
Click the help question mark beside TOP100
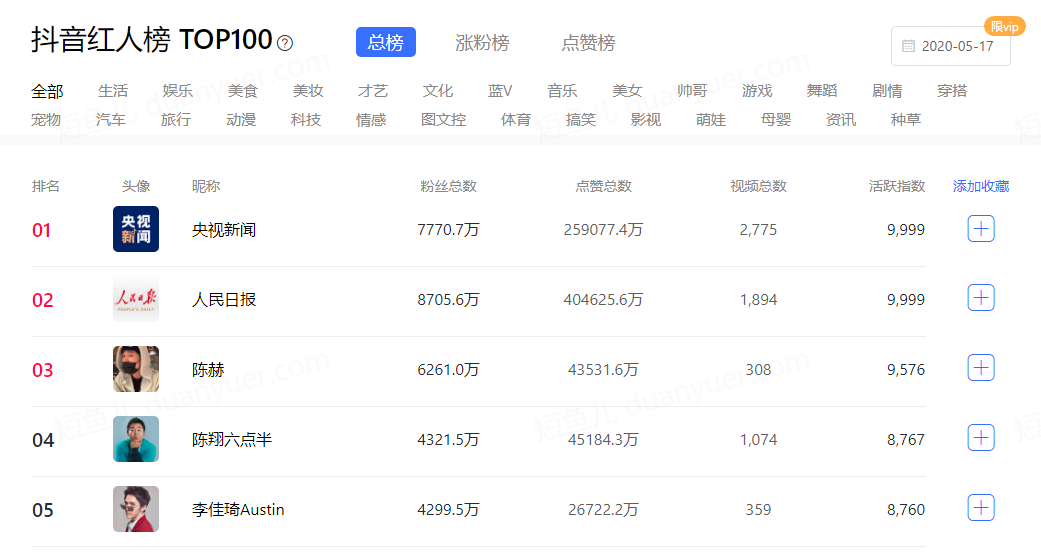pyautogui.click(x=285, y=43)
